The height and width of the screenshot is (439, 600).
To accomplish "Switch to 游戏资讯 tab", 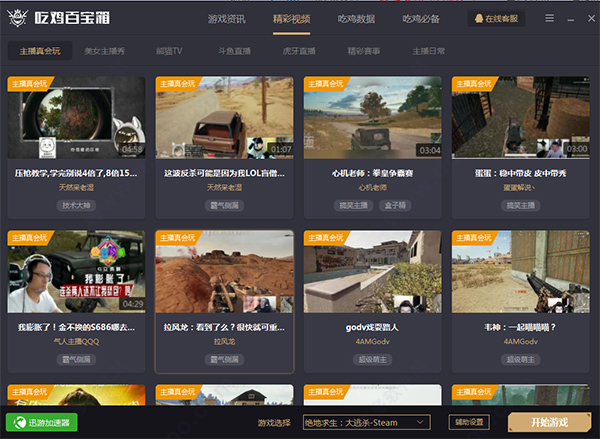I will [x=227, y=19].
